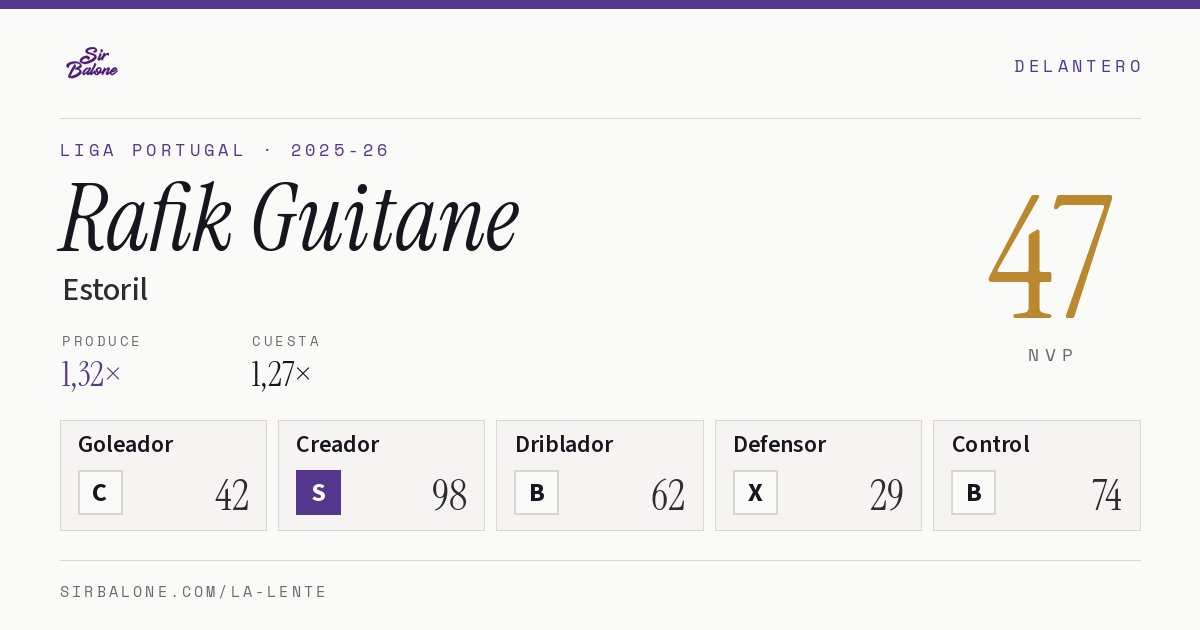The height and width of the screenshot is (630, 1200).
Task: Click the X badge under Defensor
Action: pos(755,493)
